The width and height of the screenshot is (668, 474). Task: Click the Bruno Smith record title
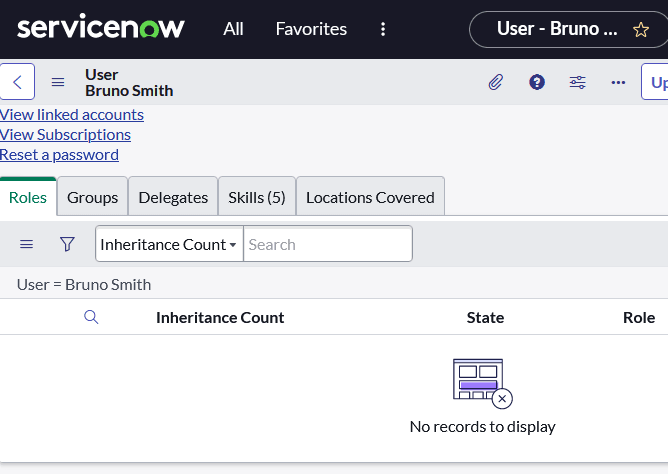click(129, 91)
